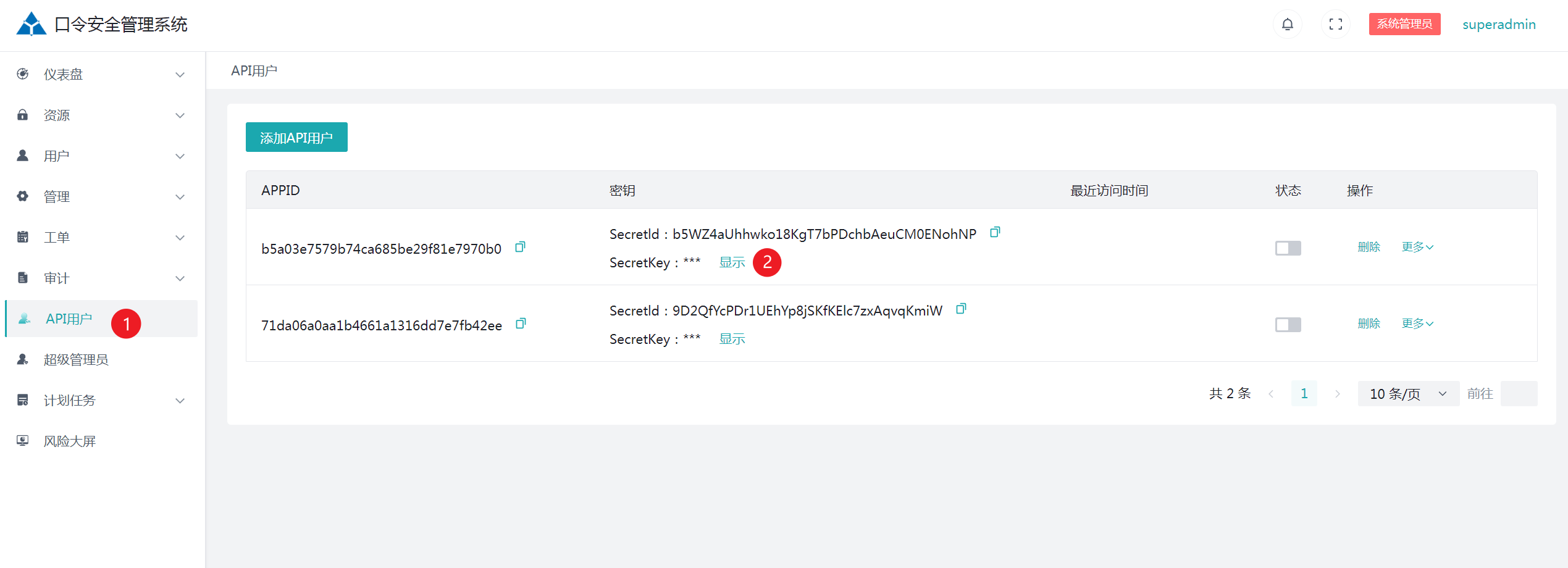Copy the first row SecretId
The image size is (1568, 568).
coord(994,233)
